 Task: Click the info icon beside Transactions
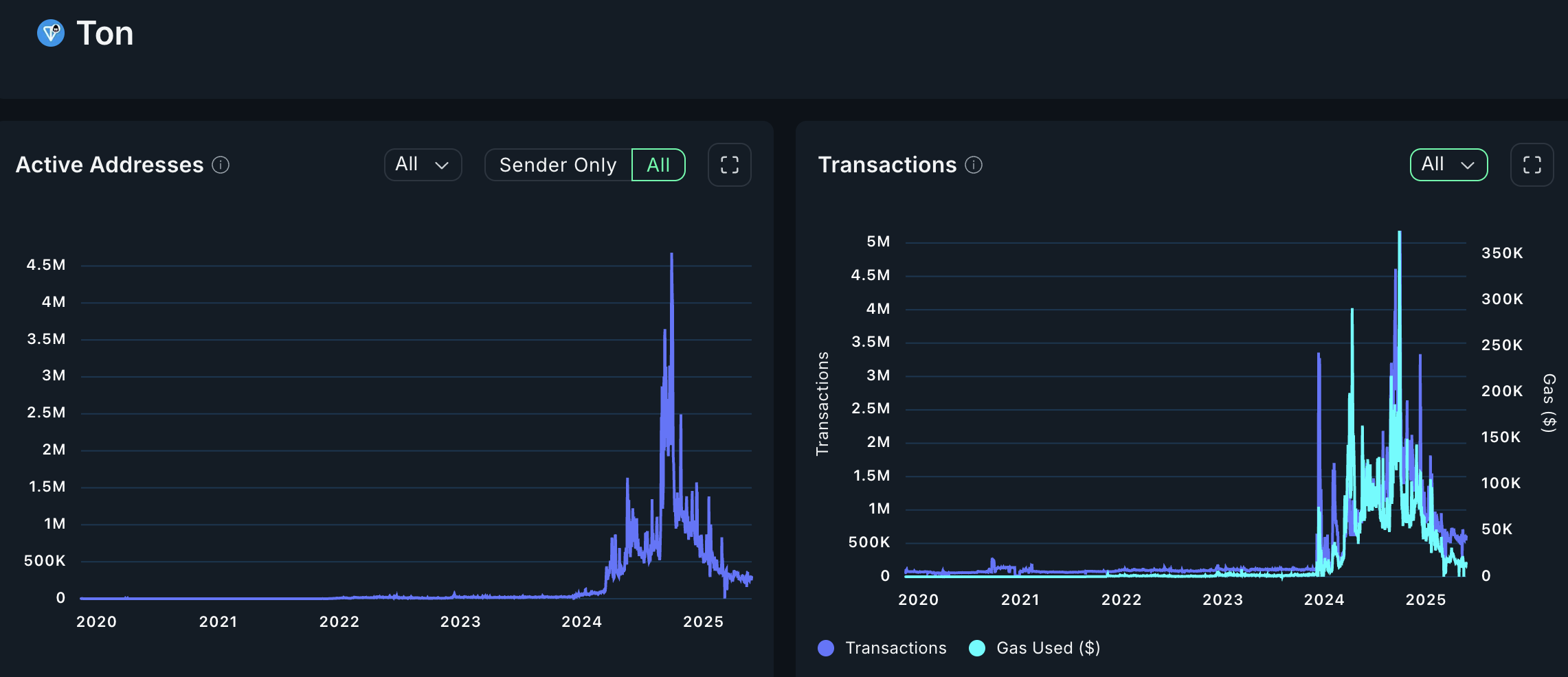coord(974,165)
